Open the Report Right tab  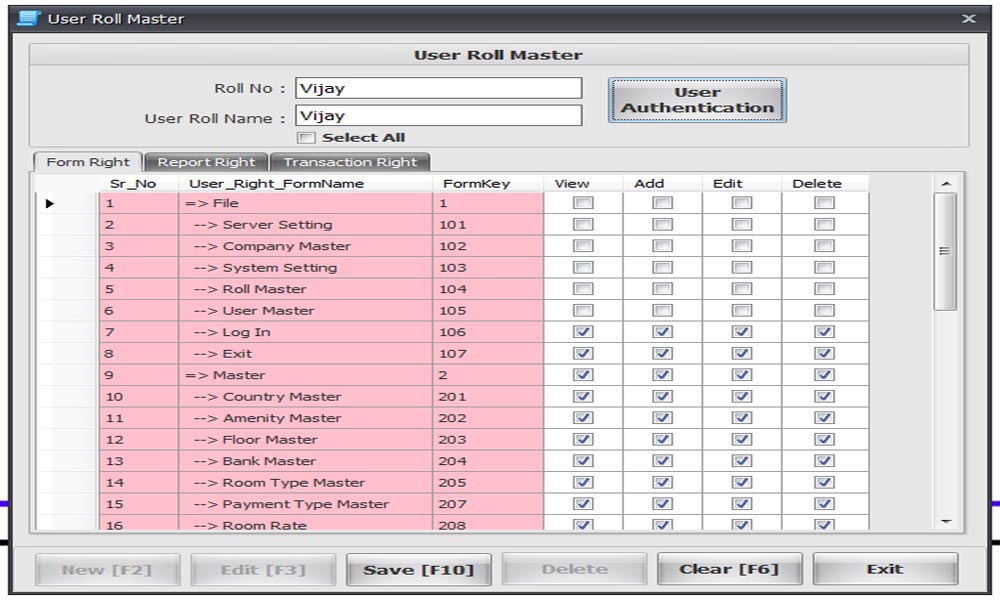click(x=205, y=162)
